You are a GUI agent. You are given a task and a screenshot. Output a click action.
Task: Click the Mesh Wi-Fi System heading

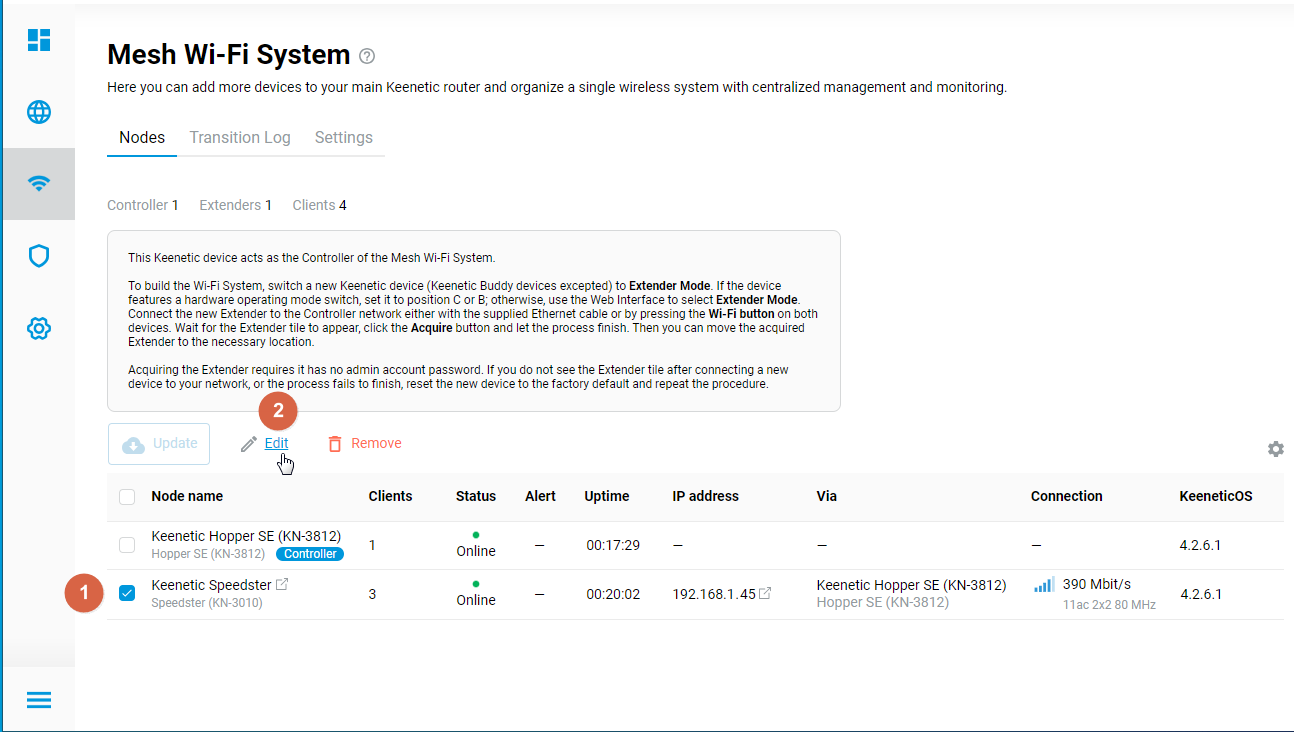click(229, 54)
